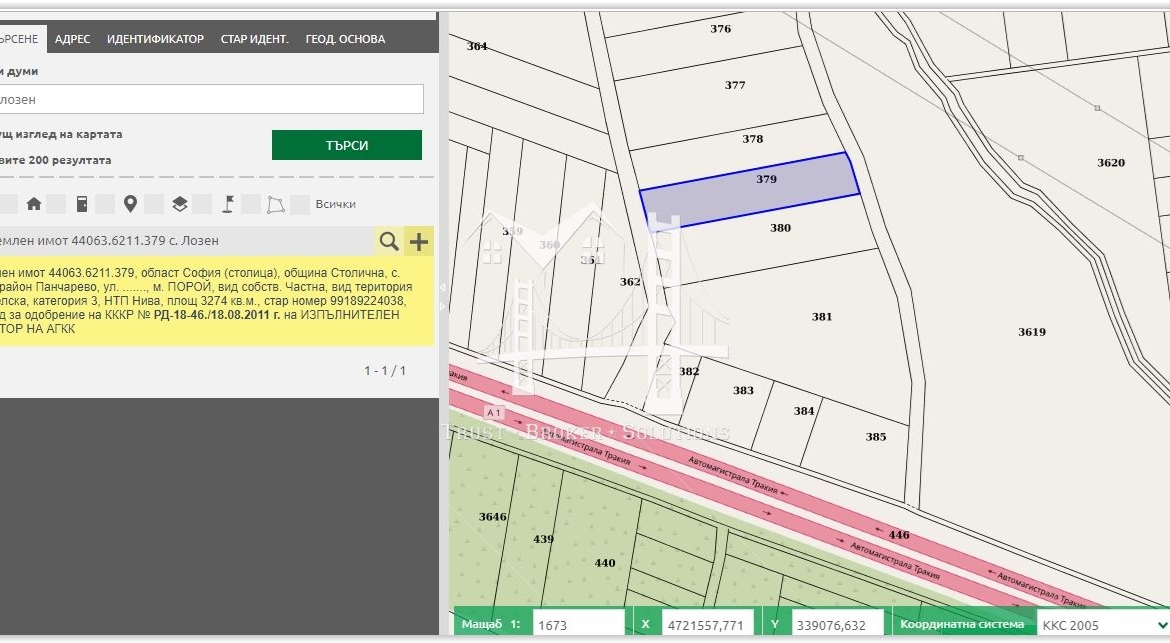Click the Мащаб scale field showing 1673
This screenshot has height=643, width=1170.
(578, 625)
